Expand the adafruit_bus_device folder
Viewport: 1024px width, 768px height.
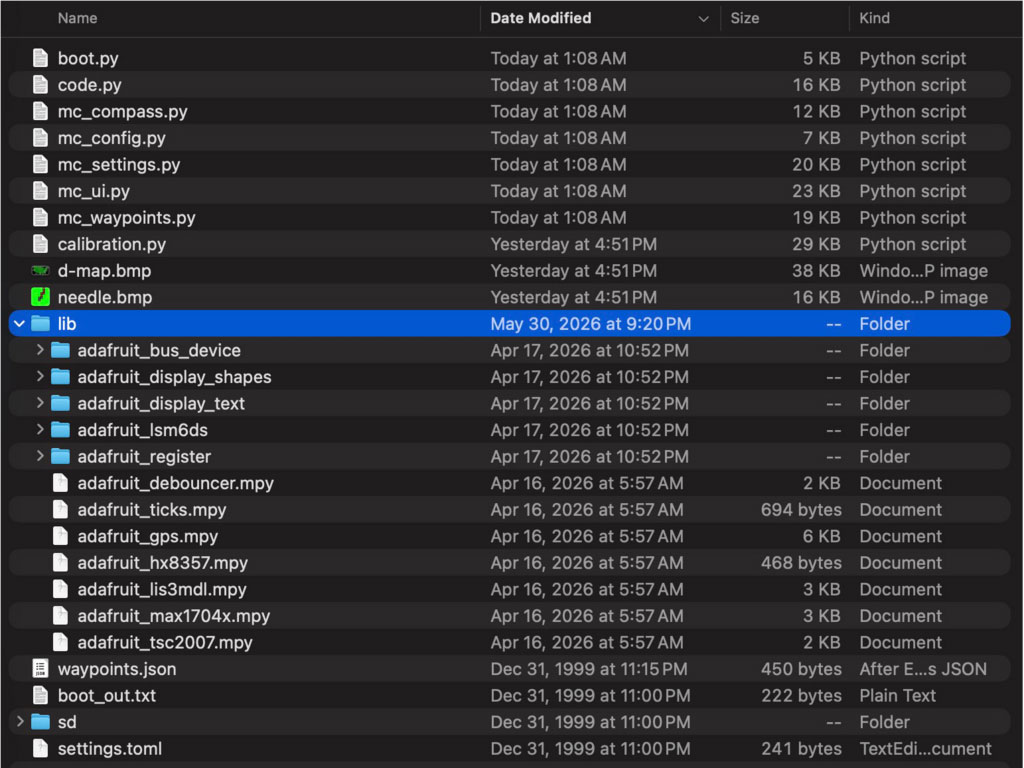[40, 350]
